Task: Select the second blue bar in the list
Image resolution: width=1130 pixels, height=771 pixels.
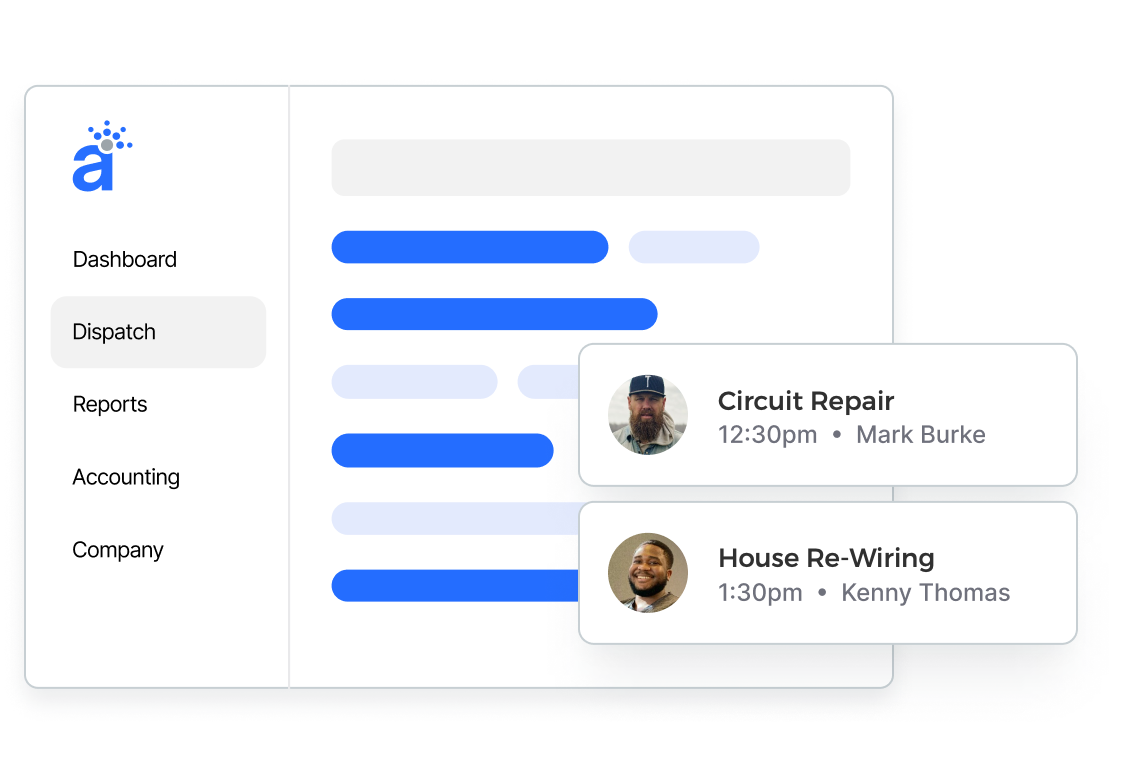Action: tap(494, 314)
